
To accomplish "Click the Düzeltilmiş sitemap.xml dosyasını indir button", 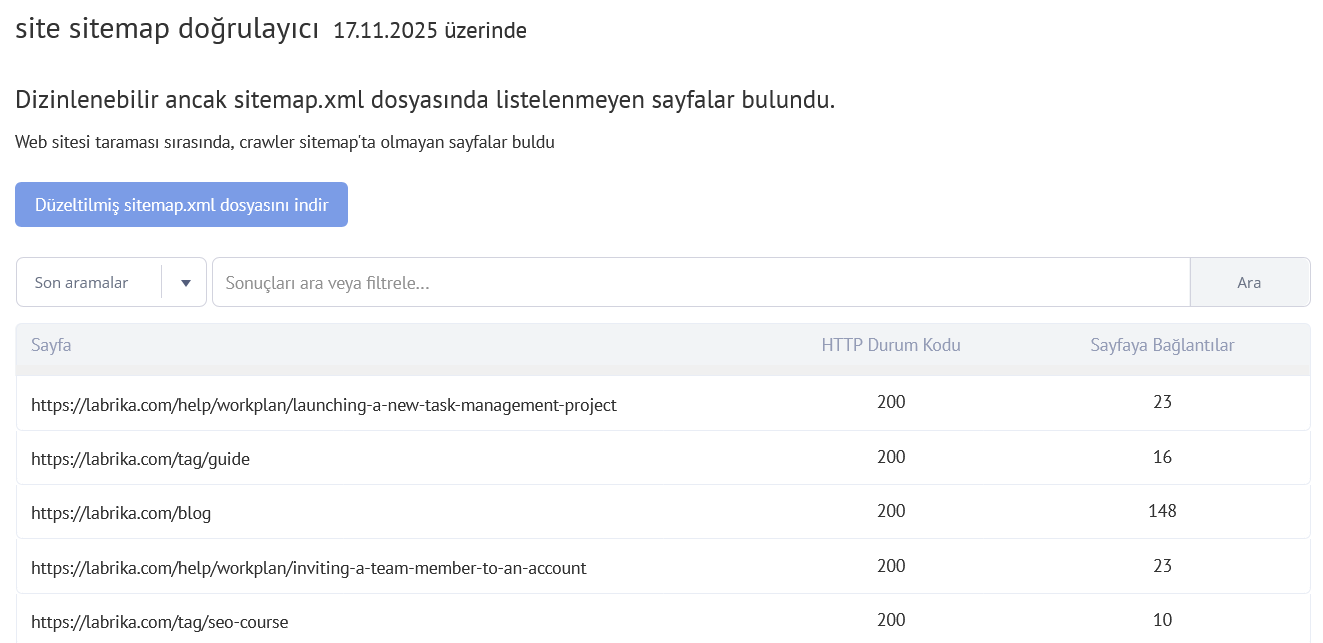I will [x=181, y=204].
